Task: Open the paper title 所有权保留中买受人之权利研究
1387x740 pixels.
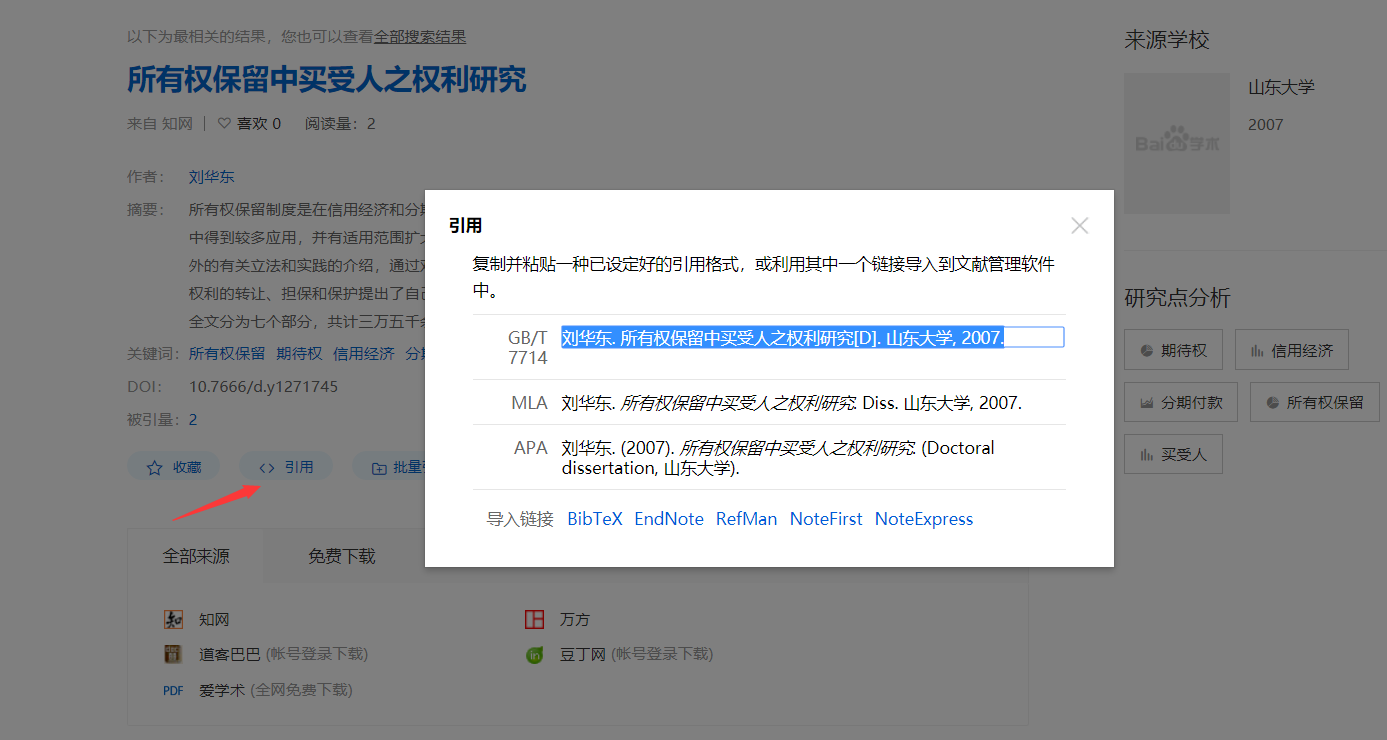Action: (326, 79)
